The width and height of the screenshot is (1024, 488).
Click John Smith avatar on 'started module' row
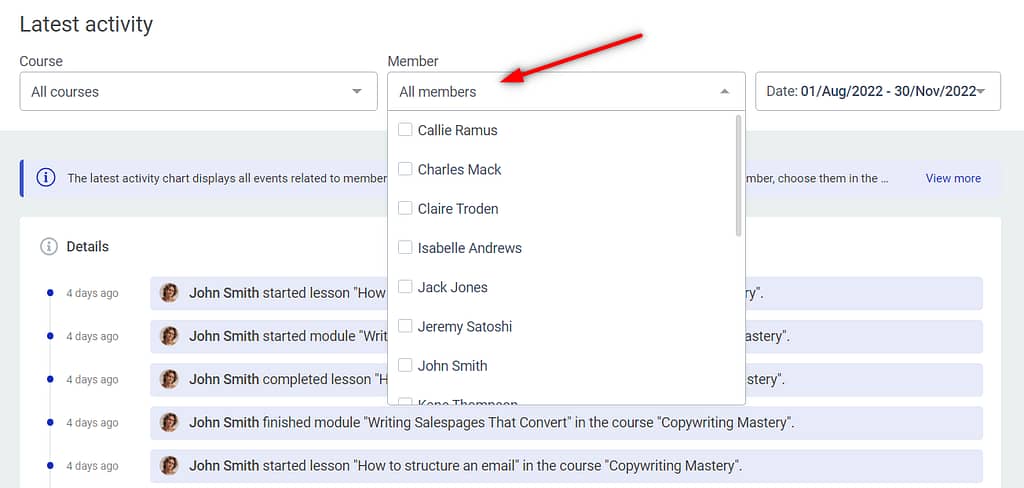[169, 336]
